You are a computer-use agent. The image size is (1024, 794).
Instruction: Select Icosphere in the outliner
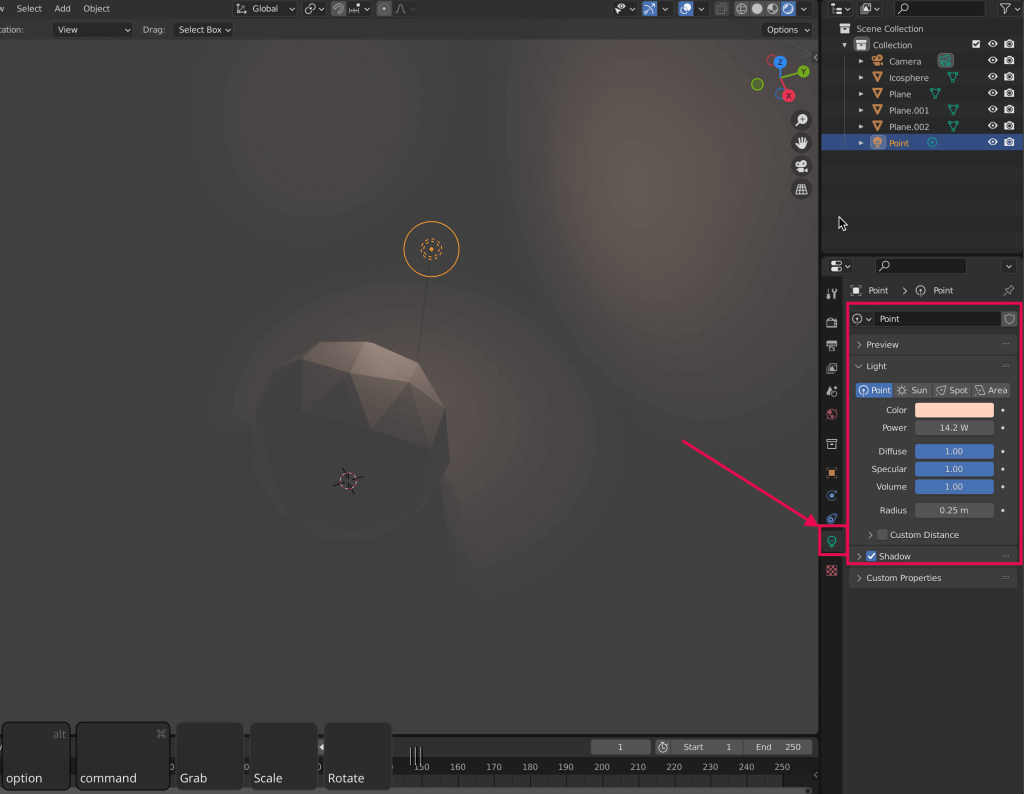pos(908,78)
